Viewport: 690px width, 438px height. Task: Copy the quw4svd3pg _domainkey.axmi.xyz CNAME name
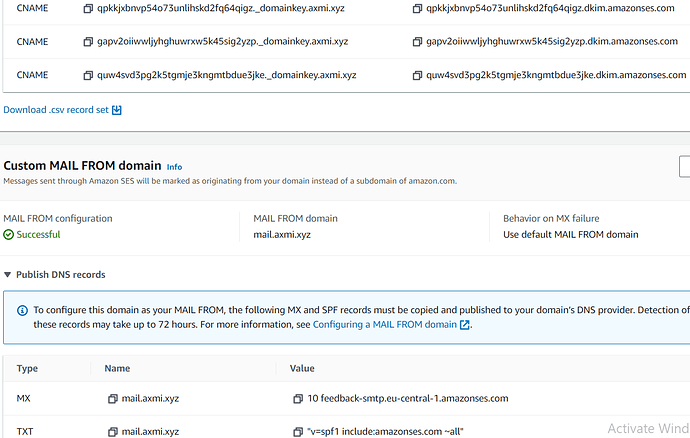point(88,75)
